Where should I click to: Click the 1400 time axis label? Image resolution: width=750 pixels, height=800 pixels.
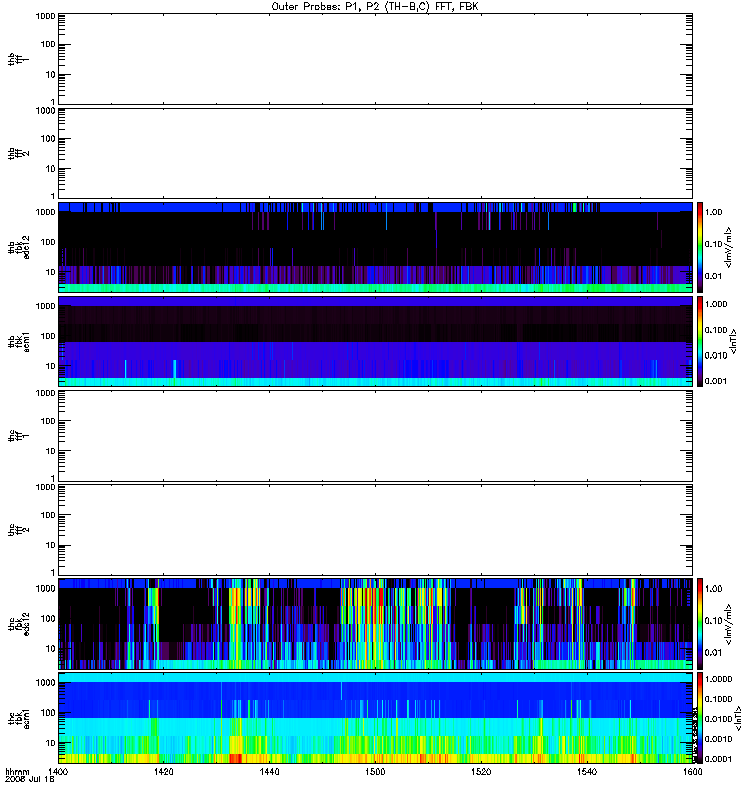click(x=58, y=772)
